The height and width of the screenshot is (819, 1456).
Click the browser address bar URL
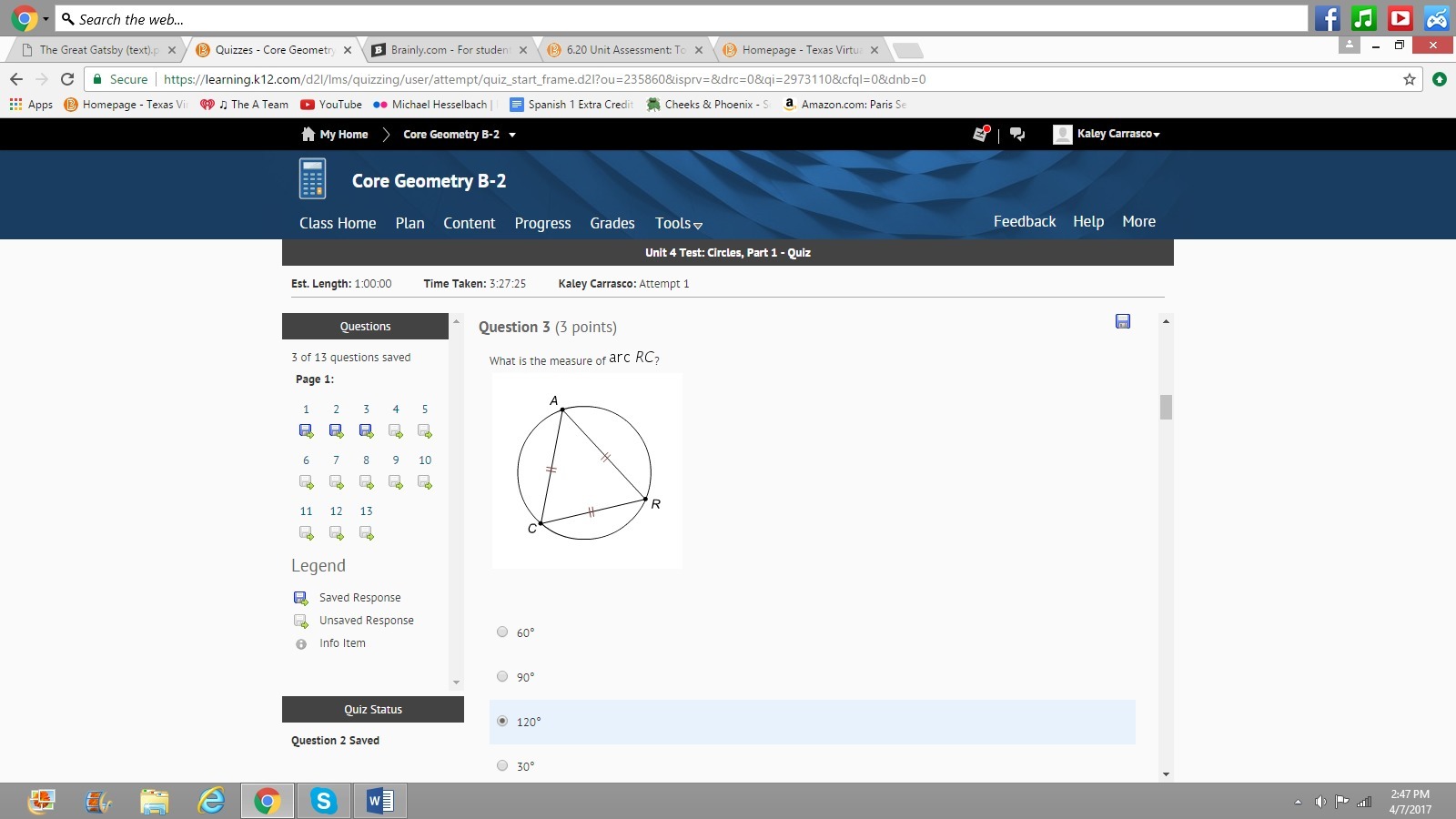(544, 79)
